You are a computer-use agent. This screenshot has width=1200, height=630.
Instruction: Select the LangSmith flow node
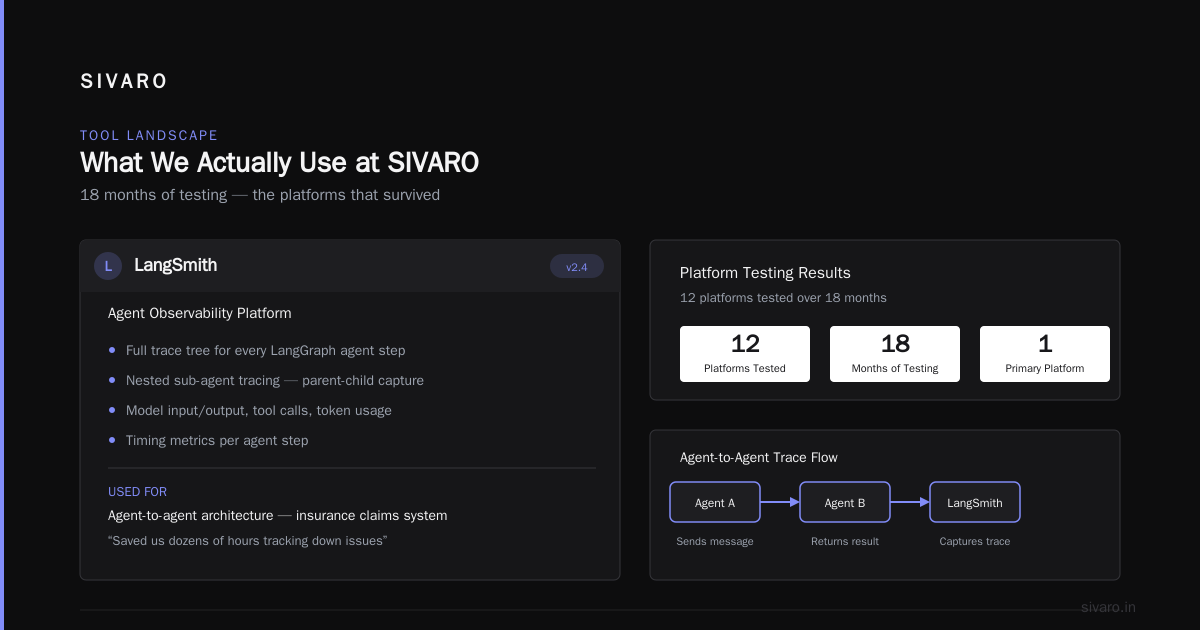[975, 503]
